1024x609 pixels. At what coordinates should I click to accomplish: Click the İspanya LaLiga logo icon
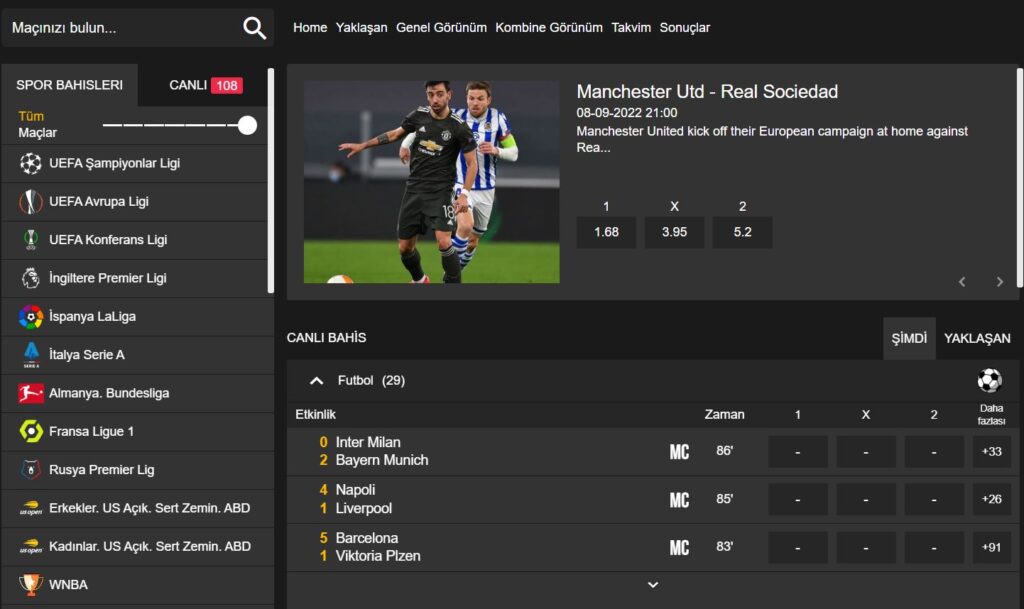coord(31,317)
